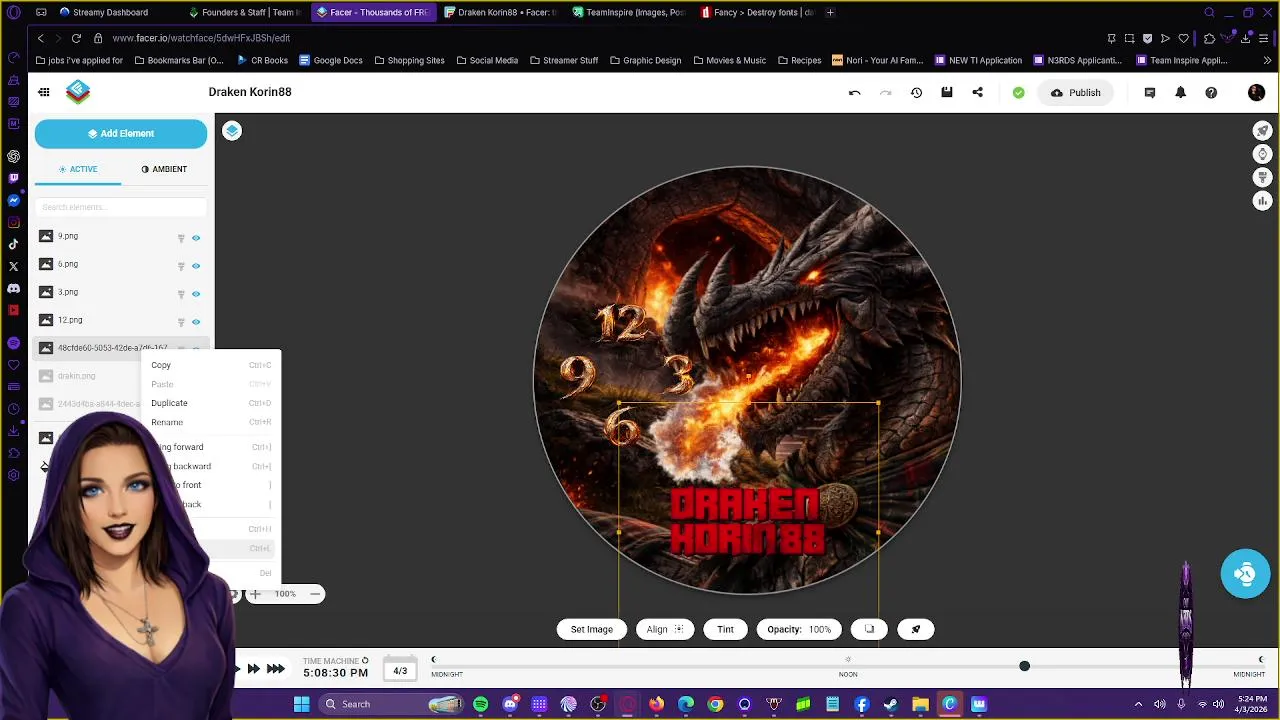Click the Time Machine slider handle
The image size is (1280, 720).
click(1024, 666)
